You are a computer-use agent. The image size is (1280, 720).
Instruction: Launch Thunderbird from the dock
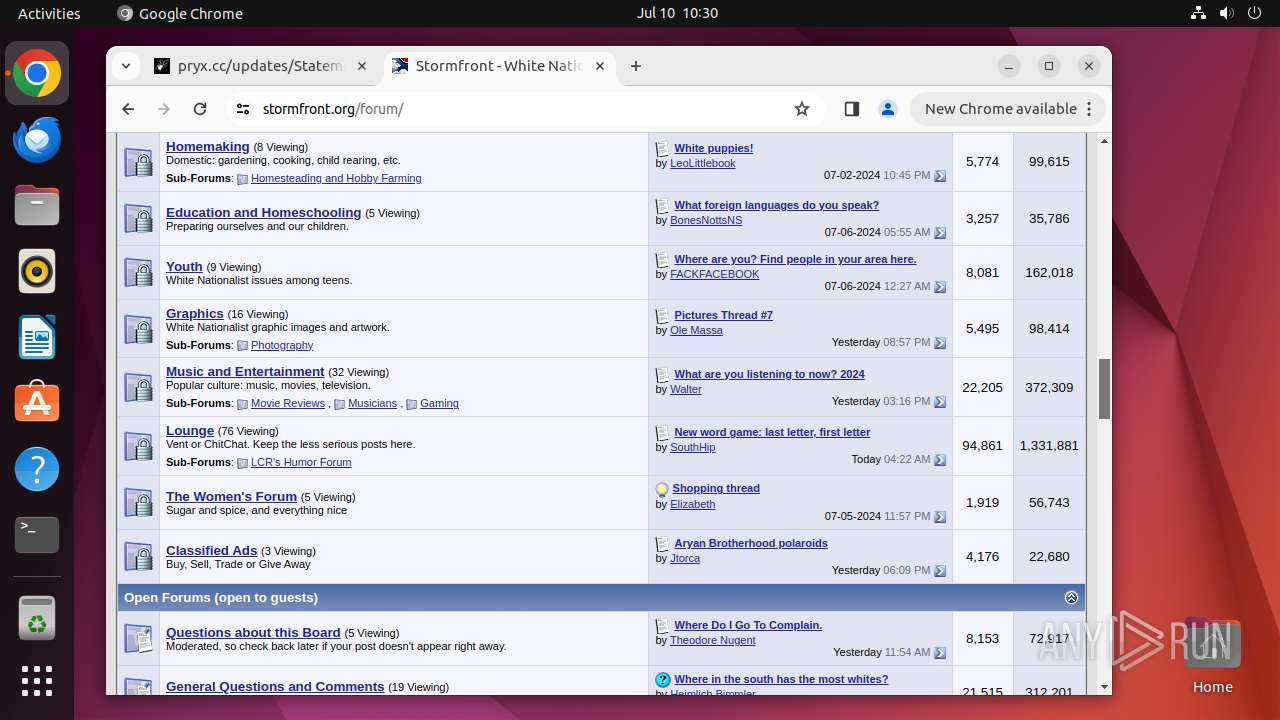pos(37,140)
